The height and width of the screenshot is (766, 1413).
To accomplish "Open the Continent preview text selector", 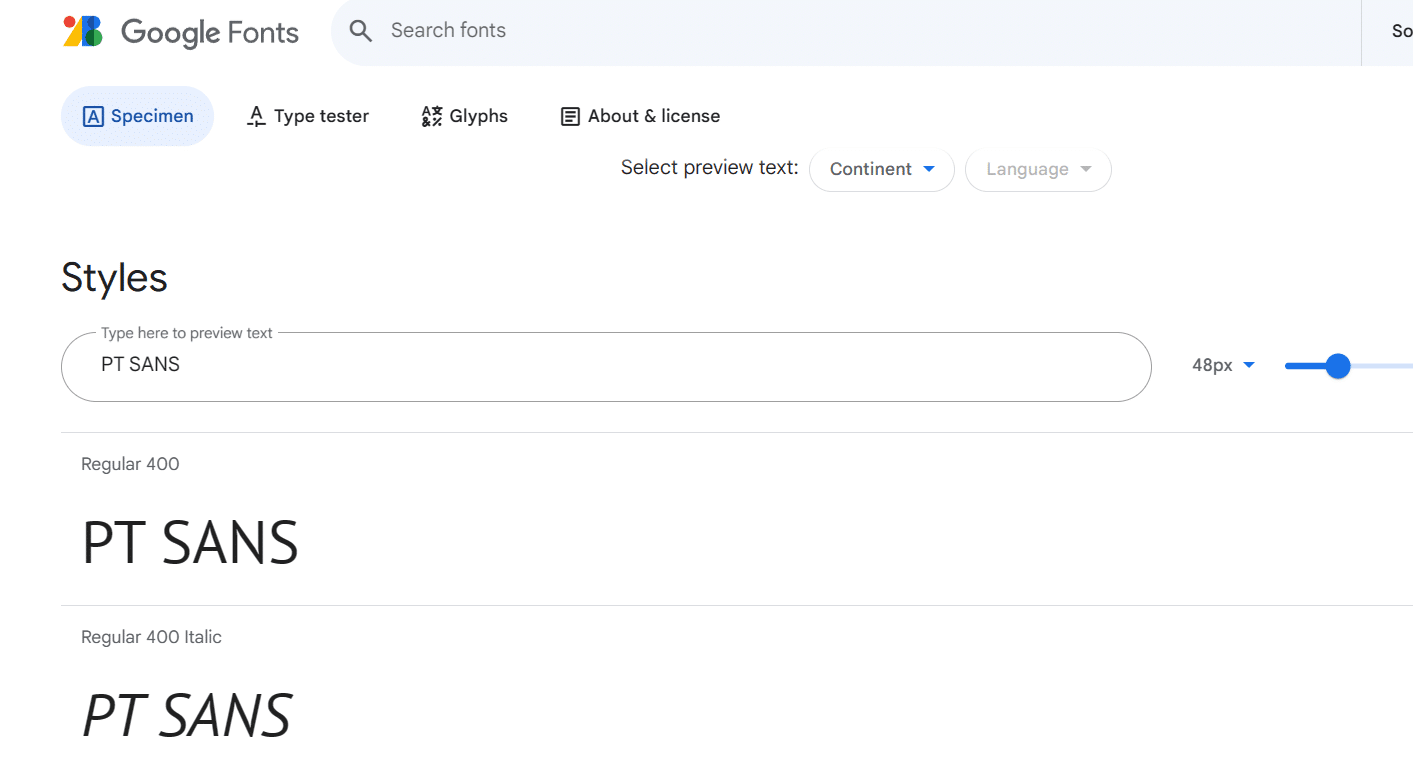I will 881,169.
